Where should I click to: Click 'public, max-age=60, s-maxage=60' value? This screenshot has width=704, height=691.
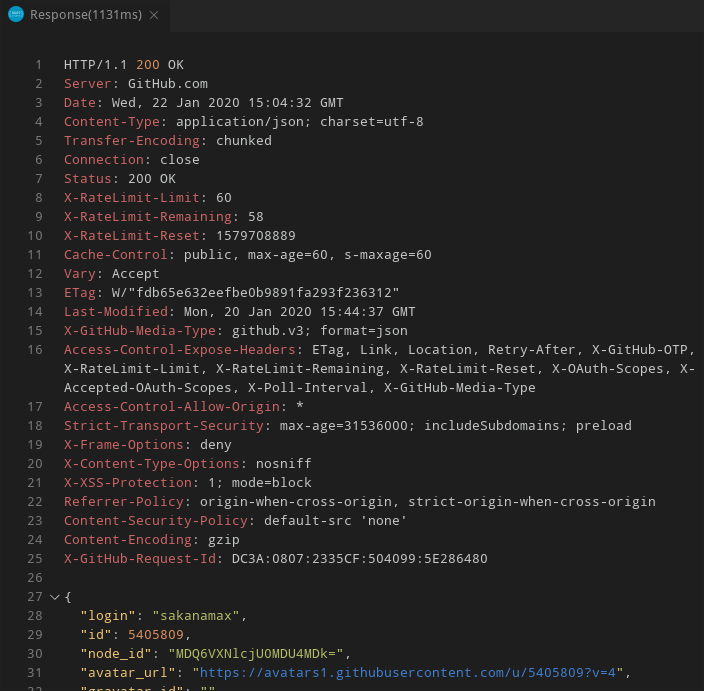point(308,255)
